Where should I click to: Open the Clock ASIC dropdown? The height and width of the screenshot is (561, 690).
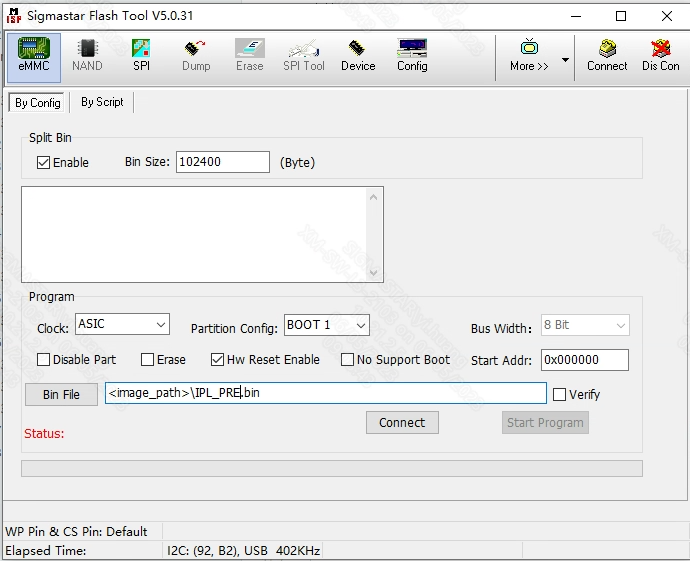(122, 324)
